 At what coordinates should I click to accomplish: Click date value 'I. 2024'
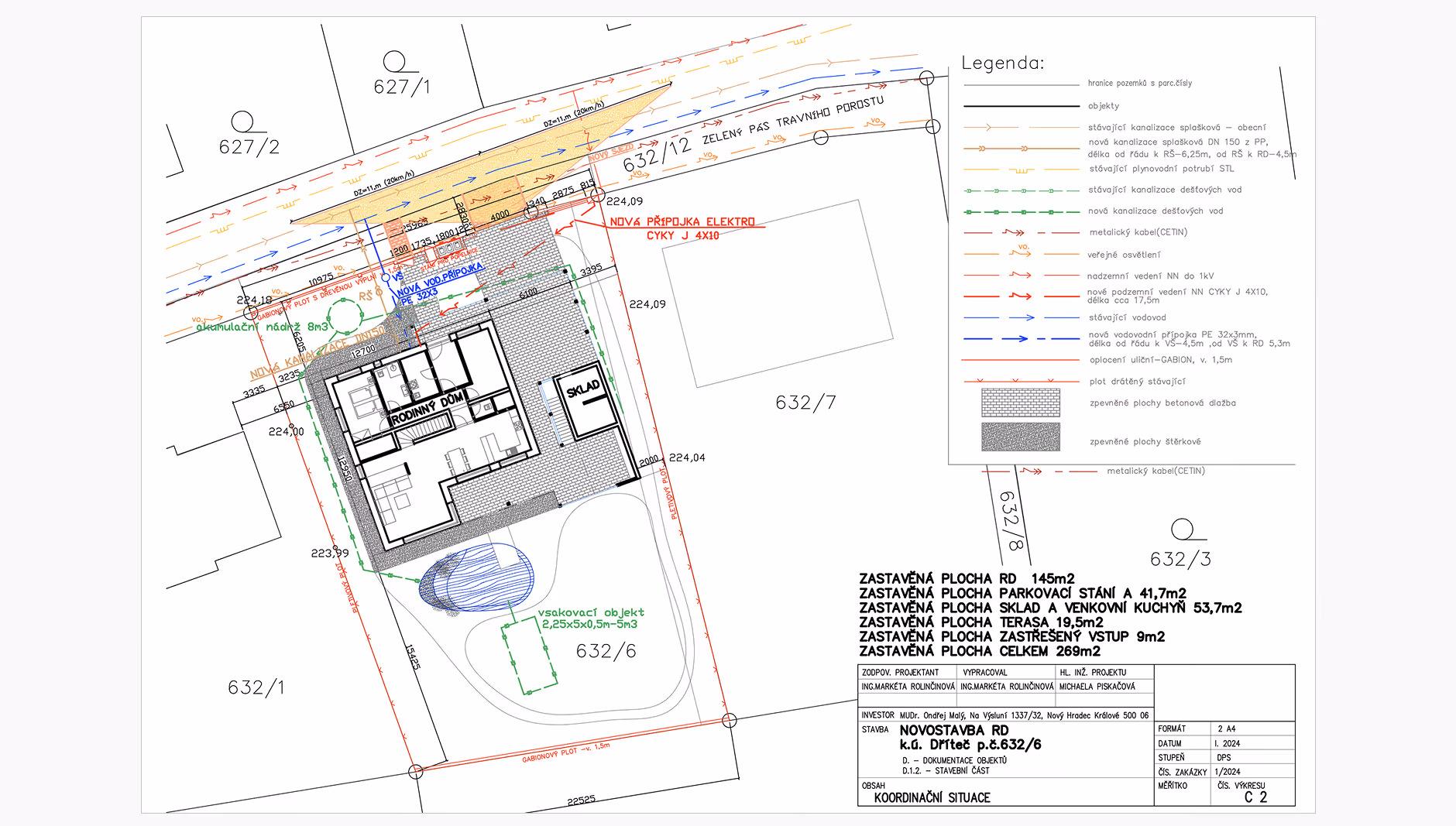tap(1228, 744)
